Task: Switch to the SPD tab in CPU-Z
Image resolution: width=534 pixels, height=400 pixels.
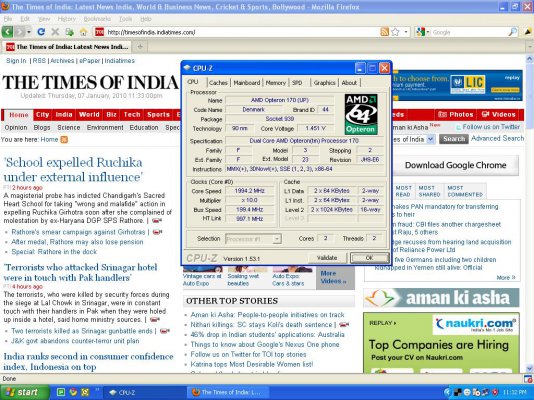Action: point(297,83)
